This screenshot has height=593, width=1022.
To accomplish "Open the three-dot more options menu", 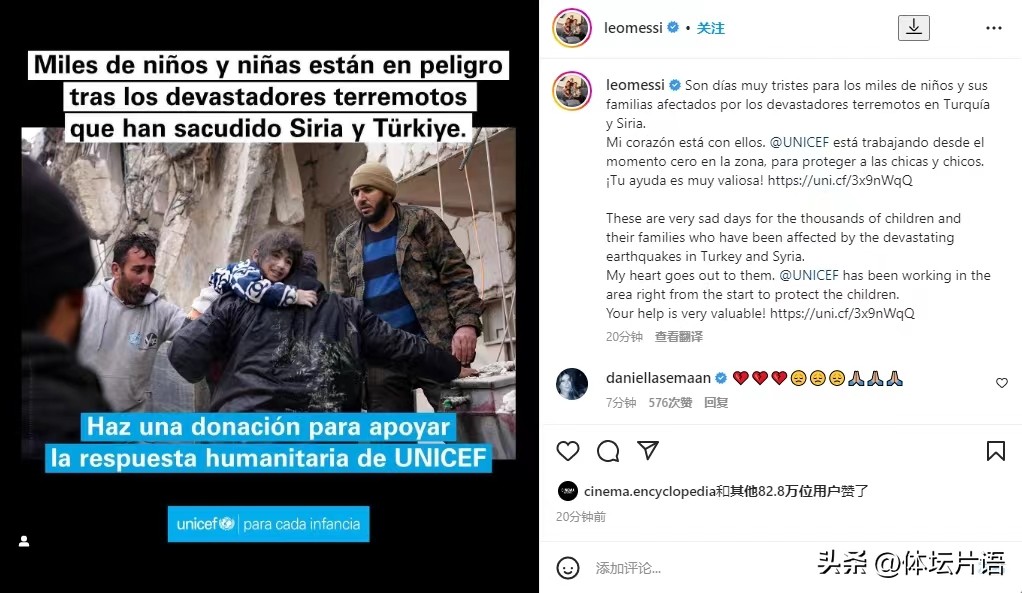I will click(x=994, y=28).
